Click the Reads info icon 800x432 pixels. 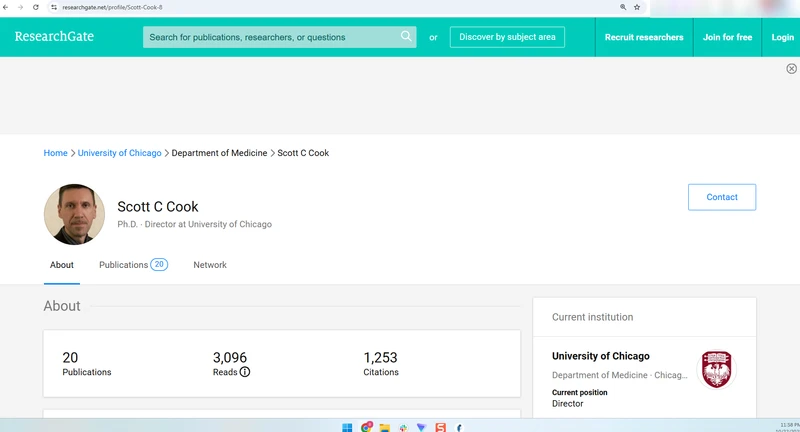pos(245,372)
